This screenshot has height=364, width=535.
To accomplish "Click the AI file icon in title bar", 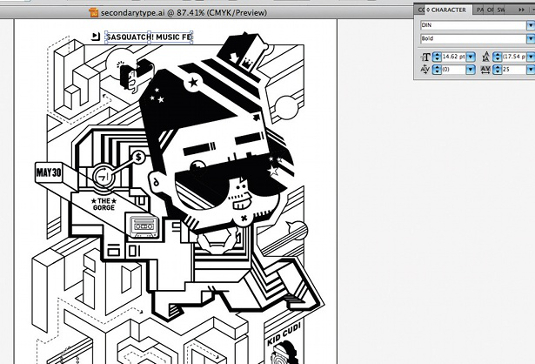I will pyautogui.click(x=93, y=13).
